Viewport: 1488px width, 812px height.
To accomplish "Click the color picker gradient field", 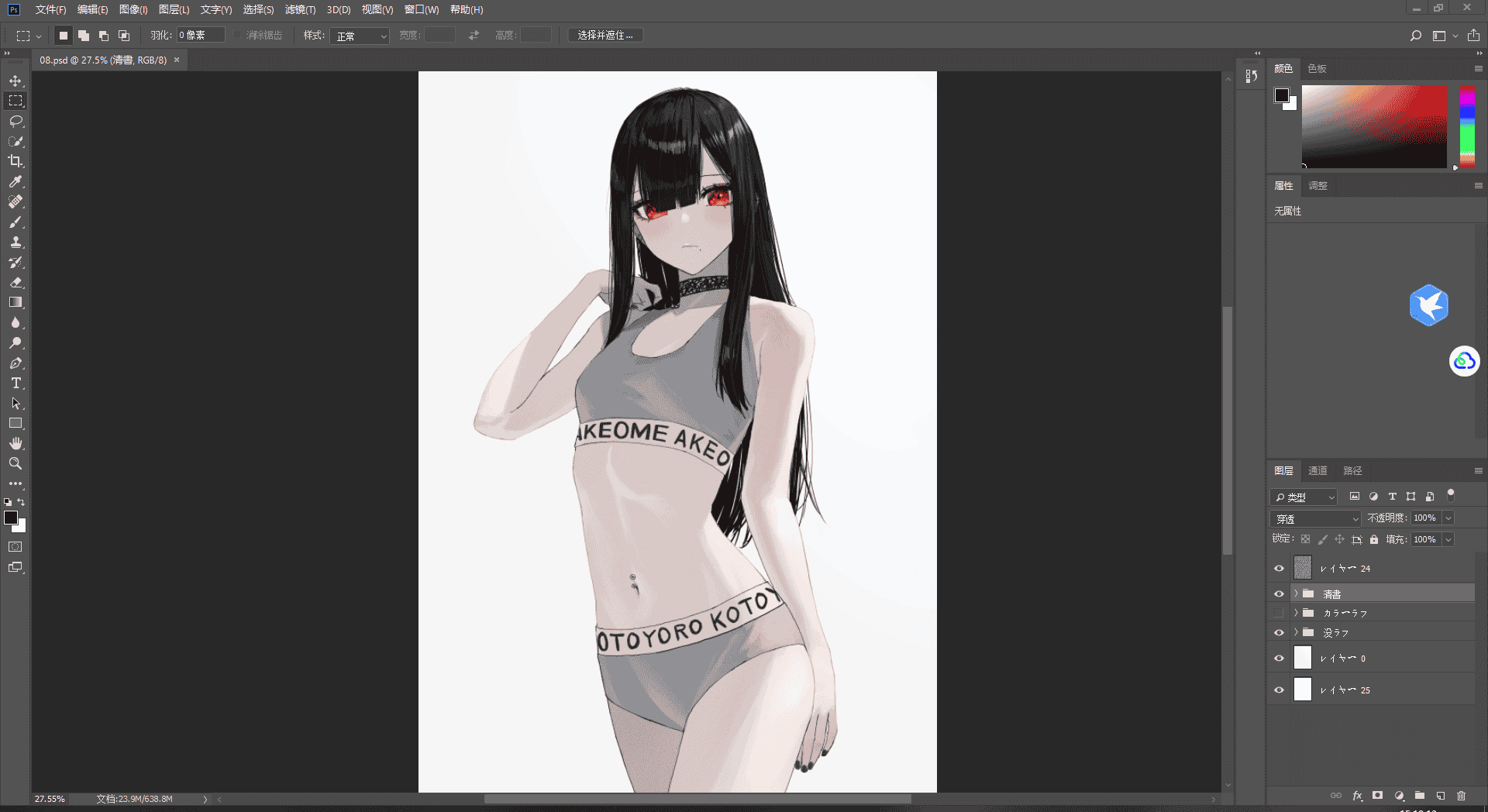I will click(x=1374, y=126).
